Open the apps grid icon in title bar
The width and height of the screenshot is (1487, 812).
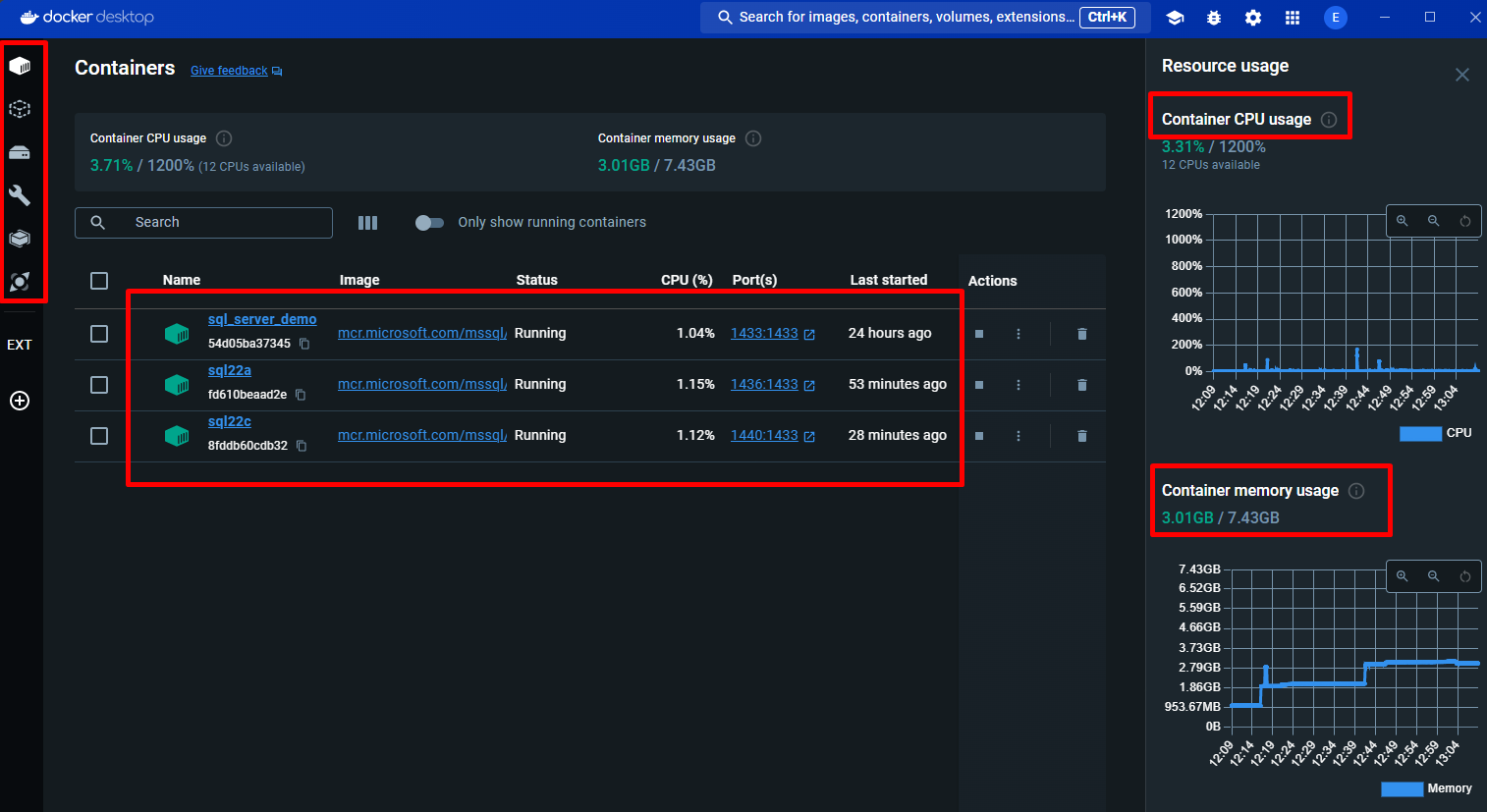pyautogui.click(x=1293, y=18)
